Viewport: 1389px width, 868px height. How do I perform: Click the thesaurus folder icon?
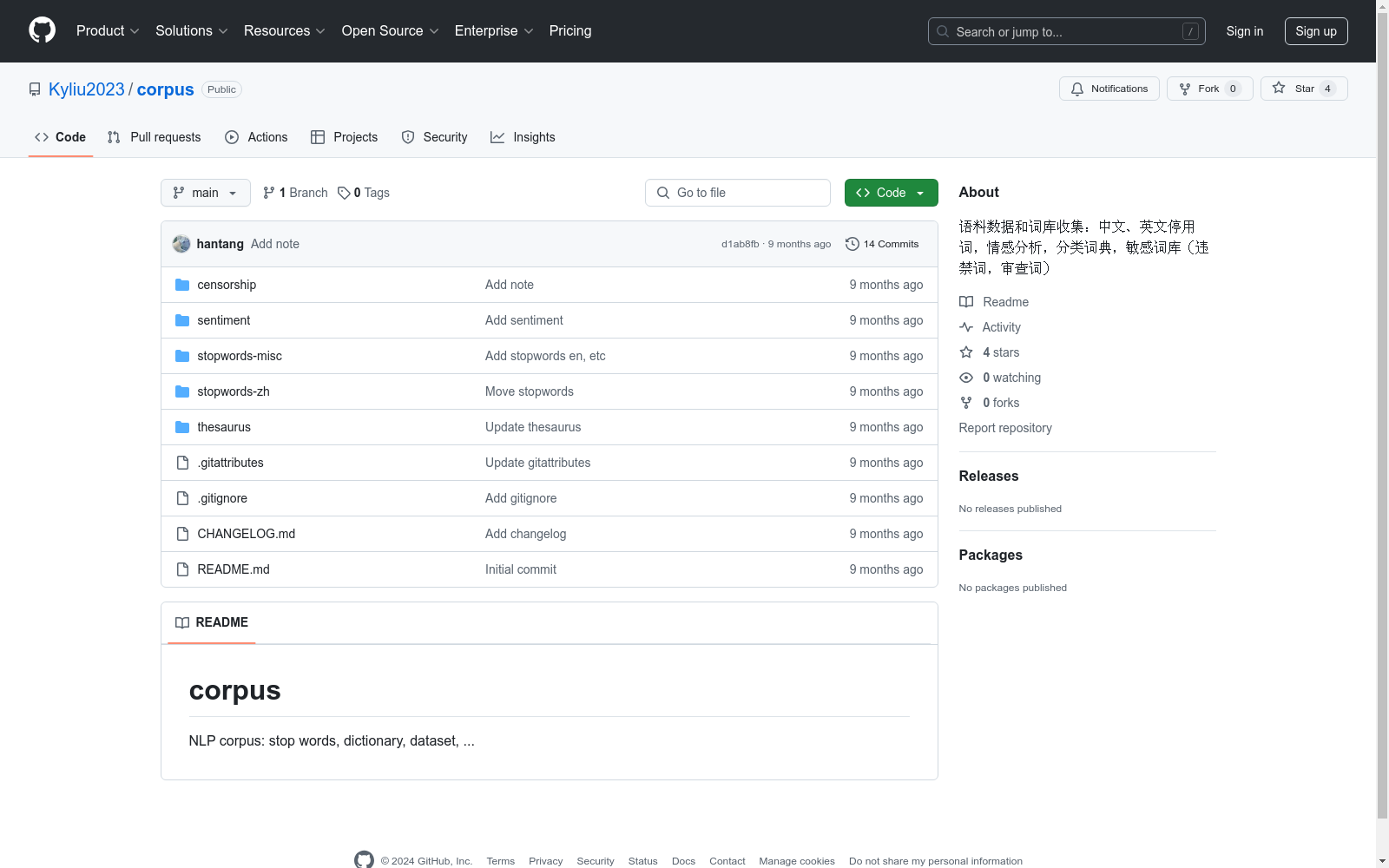click(x=182, y=427)
